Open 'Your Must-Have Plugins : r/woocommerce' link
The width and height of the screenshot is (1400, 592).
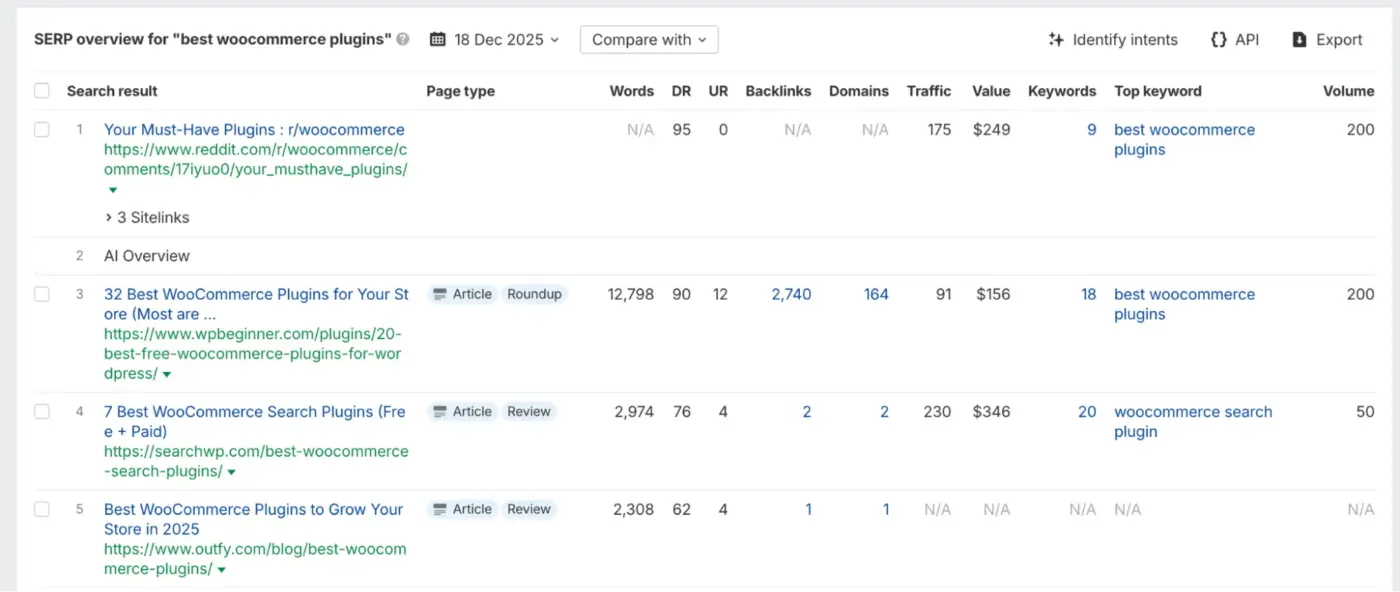[x=254, y=130]
